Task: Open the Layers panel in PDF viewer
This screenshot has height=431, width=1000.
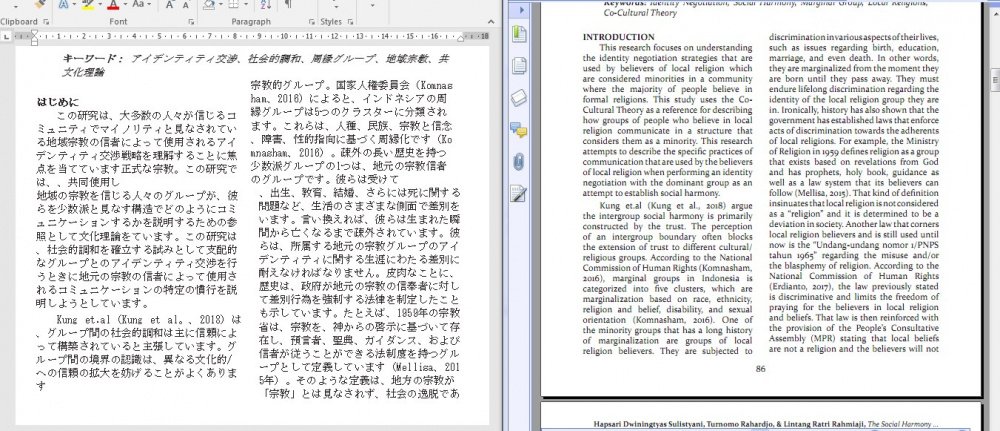Action: [x=520, y=98]
